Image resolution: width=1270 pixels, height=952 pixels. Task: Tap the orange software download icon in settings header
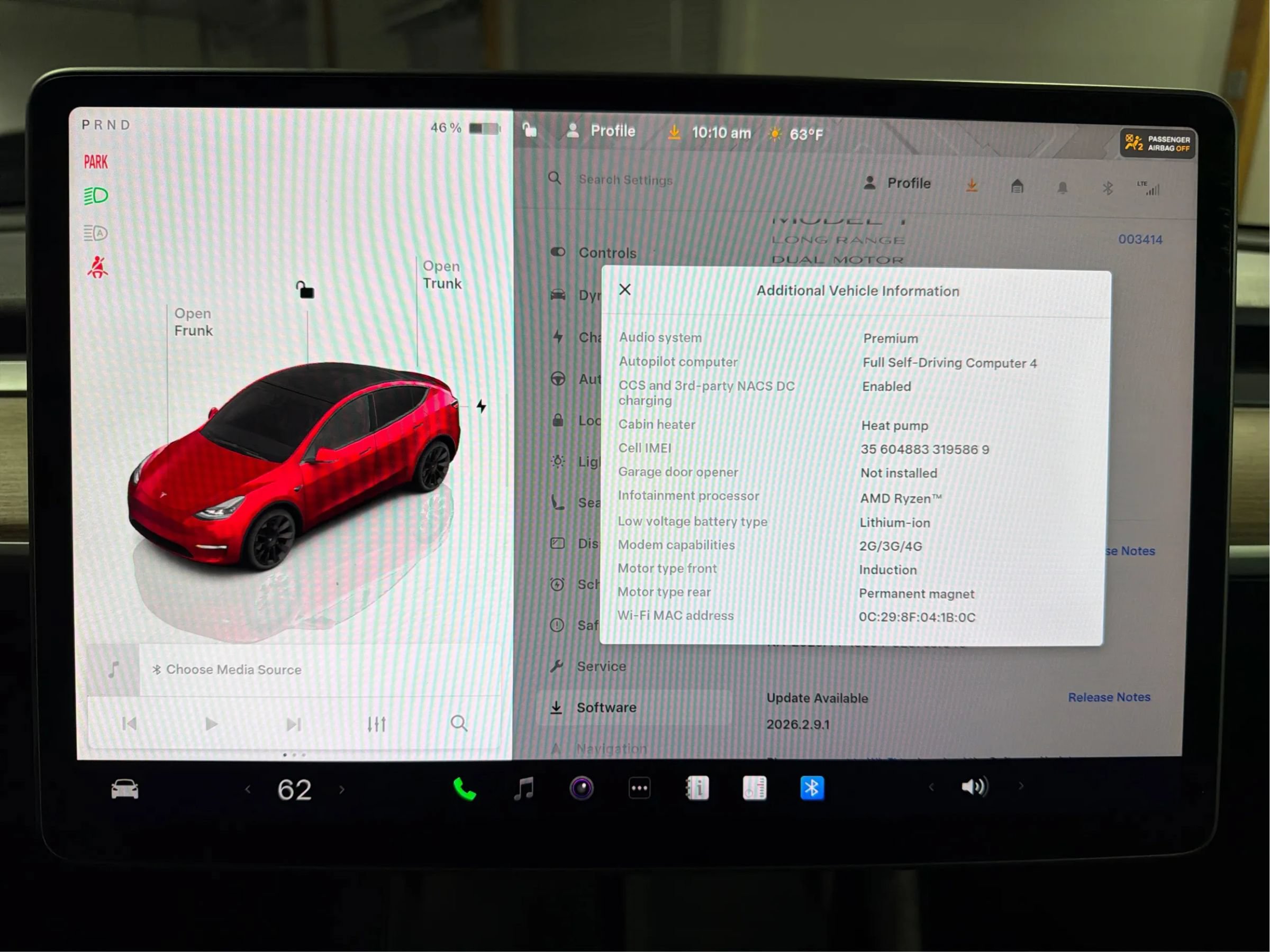click(972, 185)
